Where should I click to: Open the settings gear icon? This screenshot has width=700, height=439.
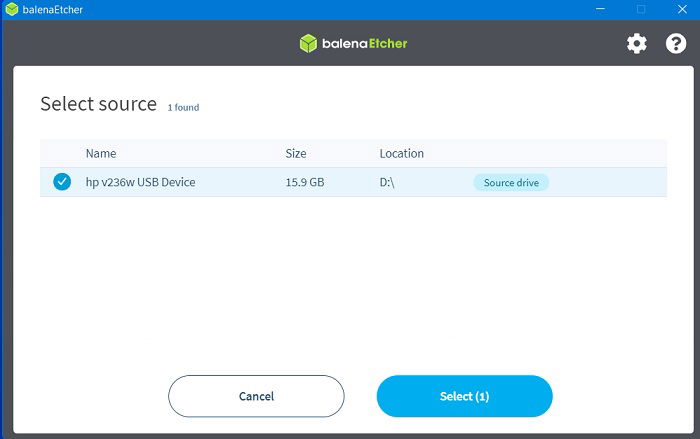pyautogui.click(x=637, y=44)
